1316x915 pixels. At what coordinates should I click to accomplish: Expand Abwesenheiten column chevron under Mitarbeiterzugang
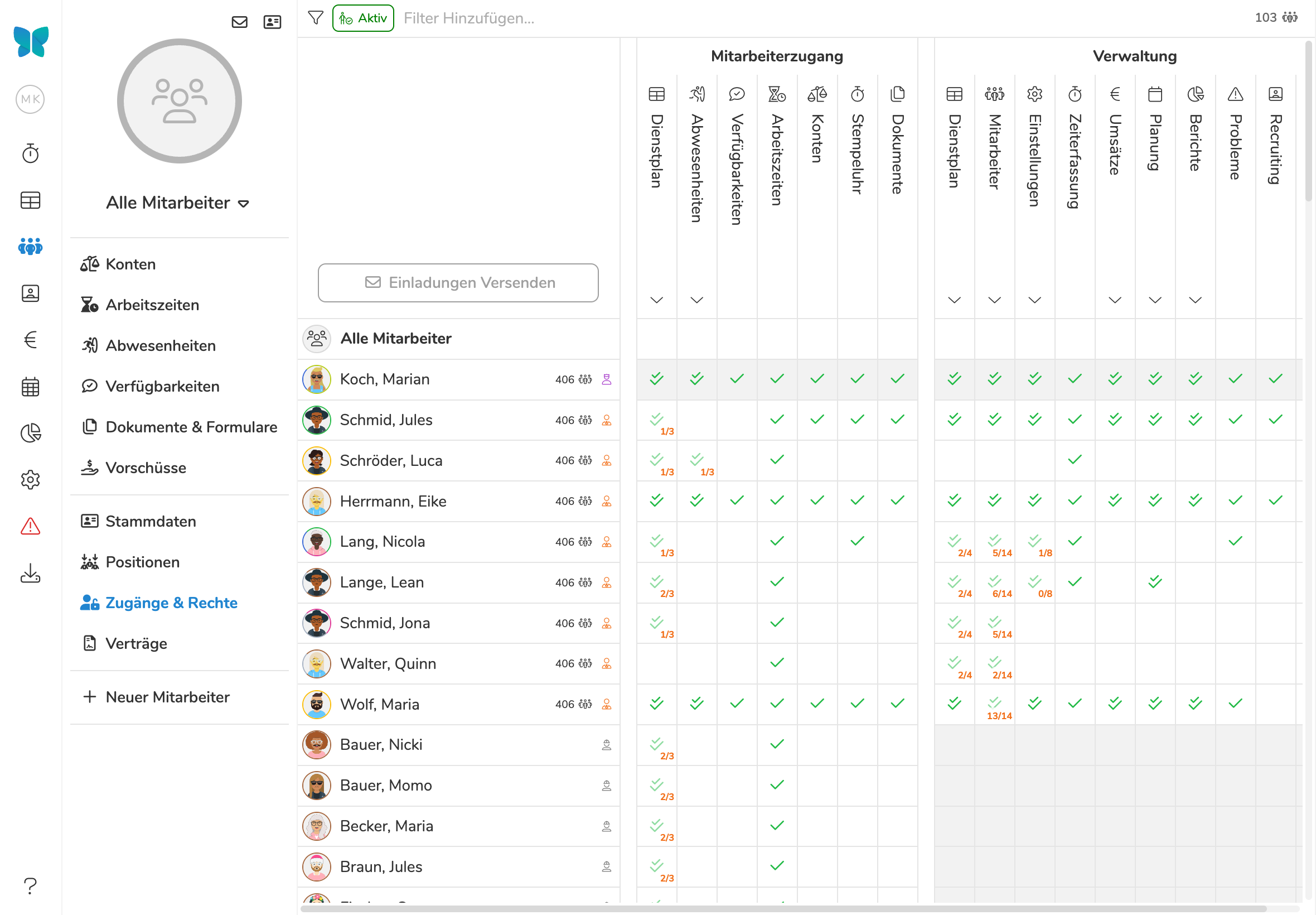tap(696, 300)
